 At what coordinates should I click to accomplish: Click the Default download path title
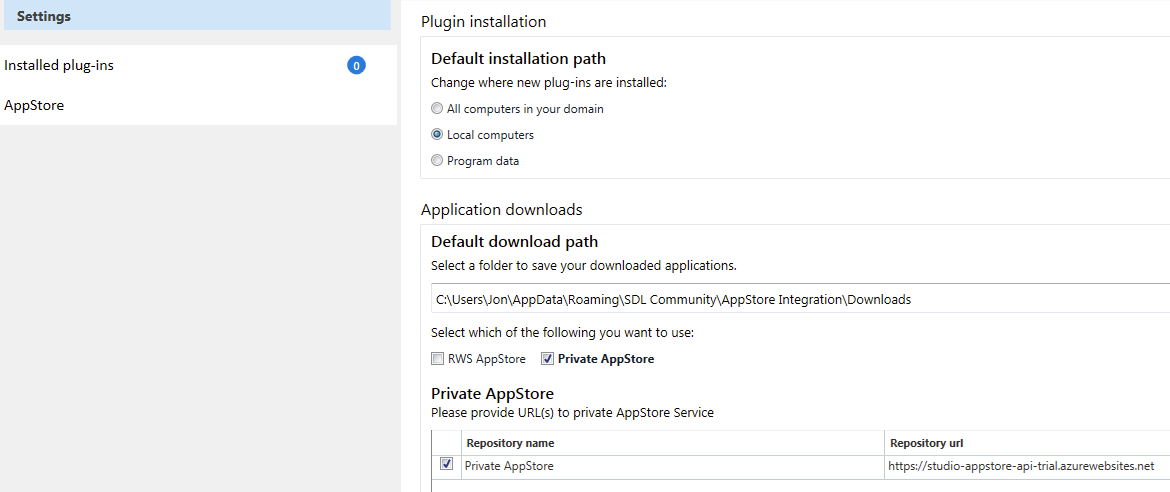515,242
